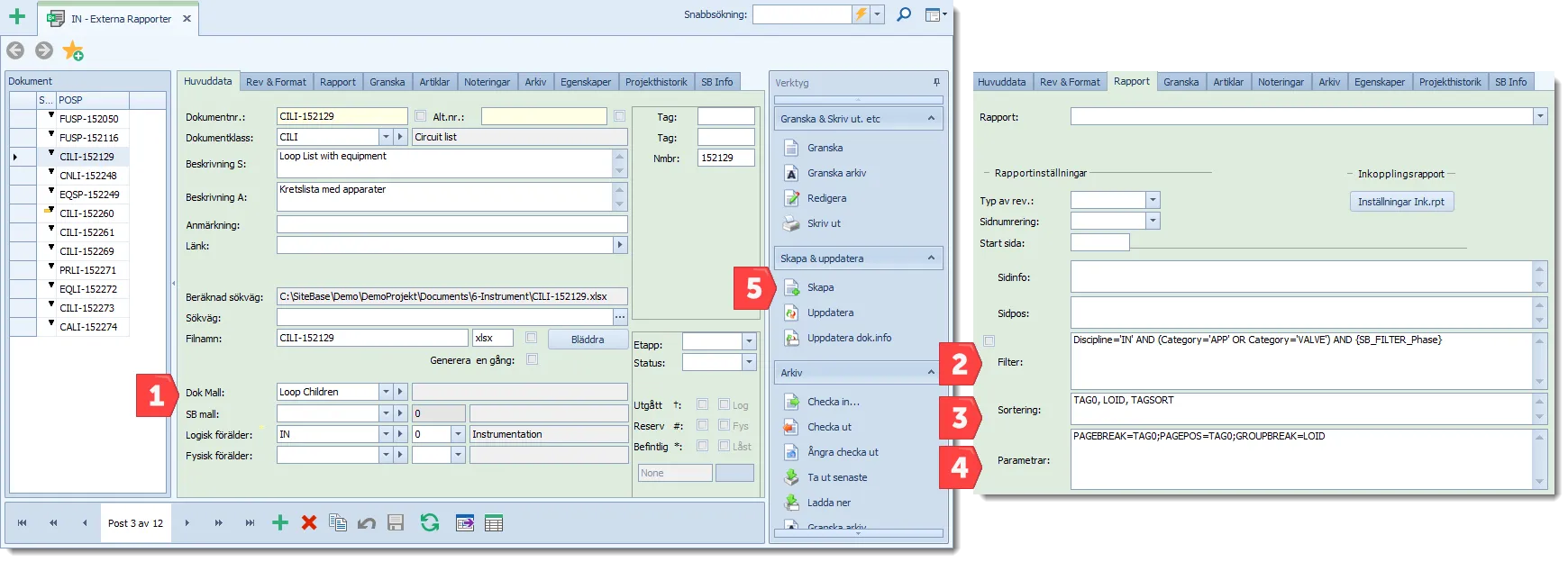
Task: Click the Granska tool icon in Verktyg
Action: [791, 148]
